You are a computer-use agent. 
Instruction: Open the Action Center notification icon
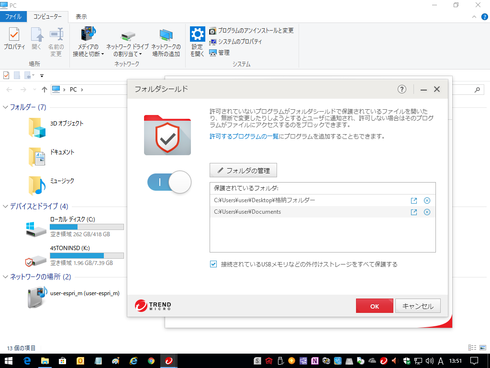(x=474, y=361)
